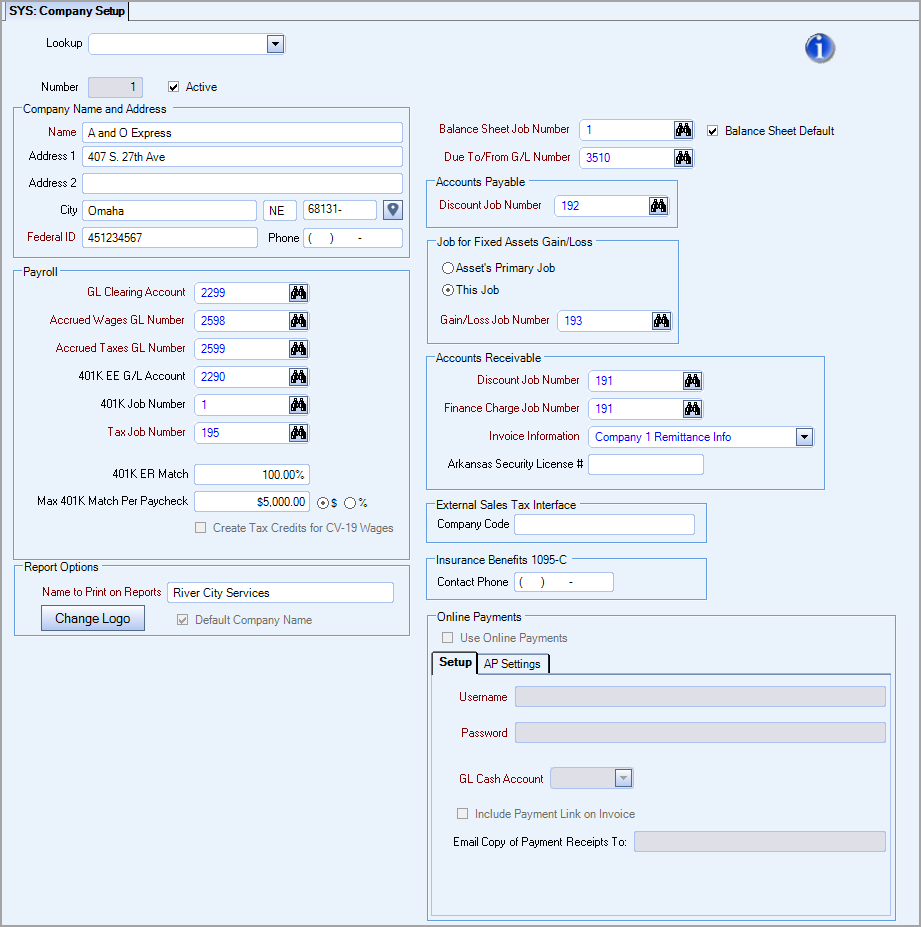921x927 pixels.
Task: Open the Balance Sheet Job Number lookup
Action: click(682, 129)
